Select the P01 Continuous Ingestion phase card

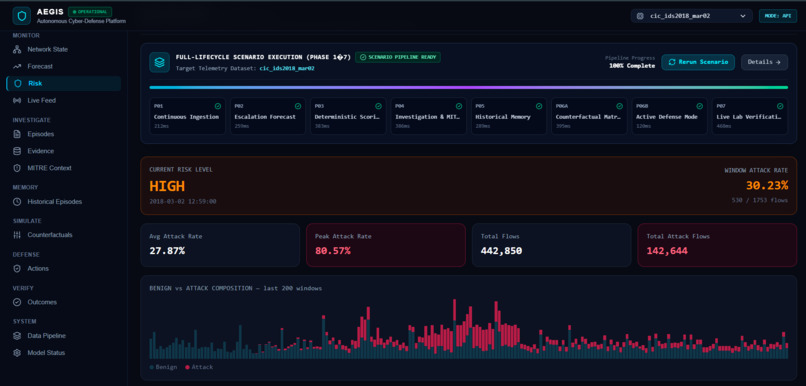coord(187,116)
